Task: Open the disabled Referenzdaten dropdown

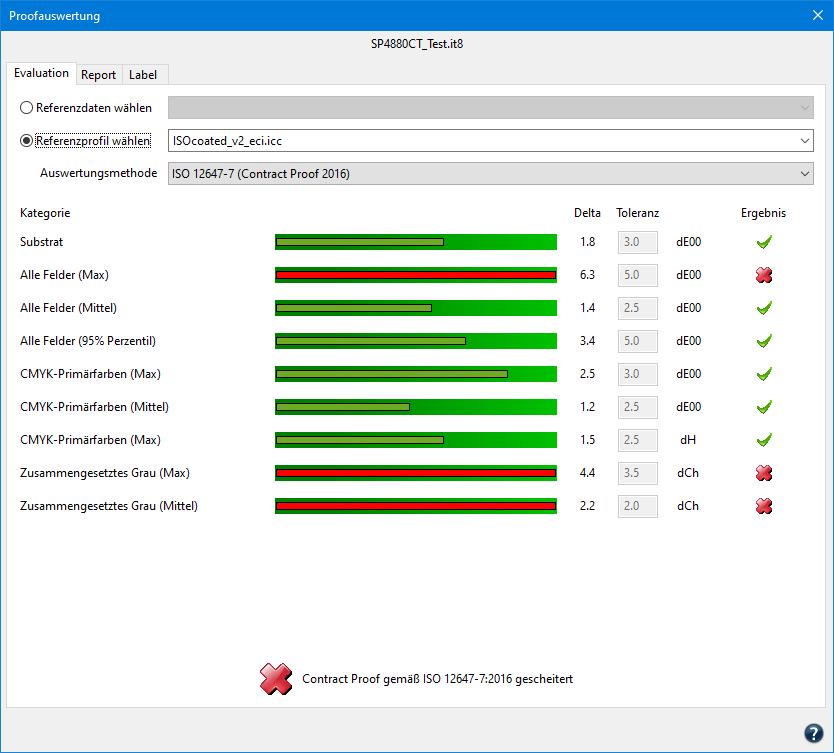Action: pos(490,108)
